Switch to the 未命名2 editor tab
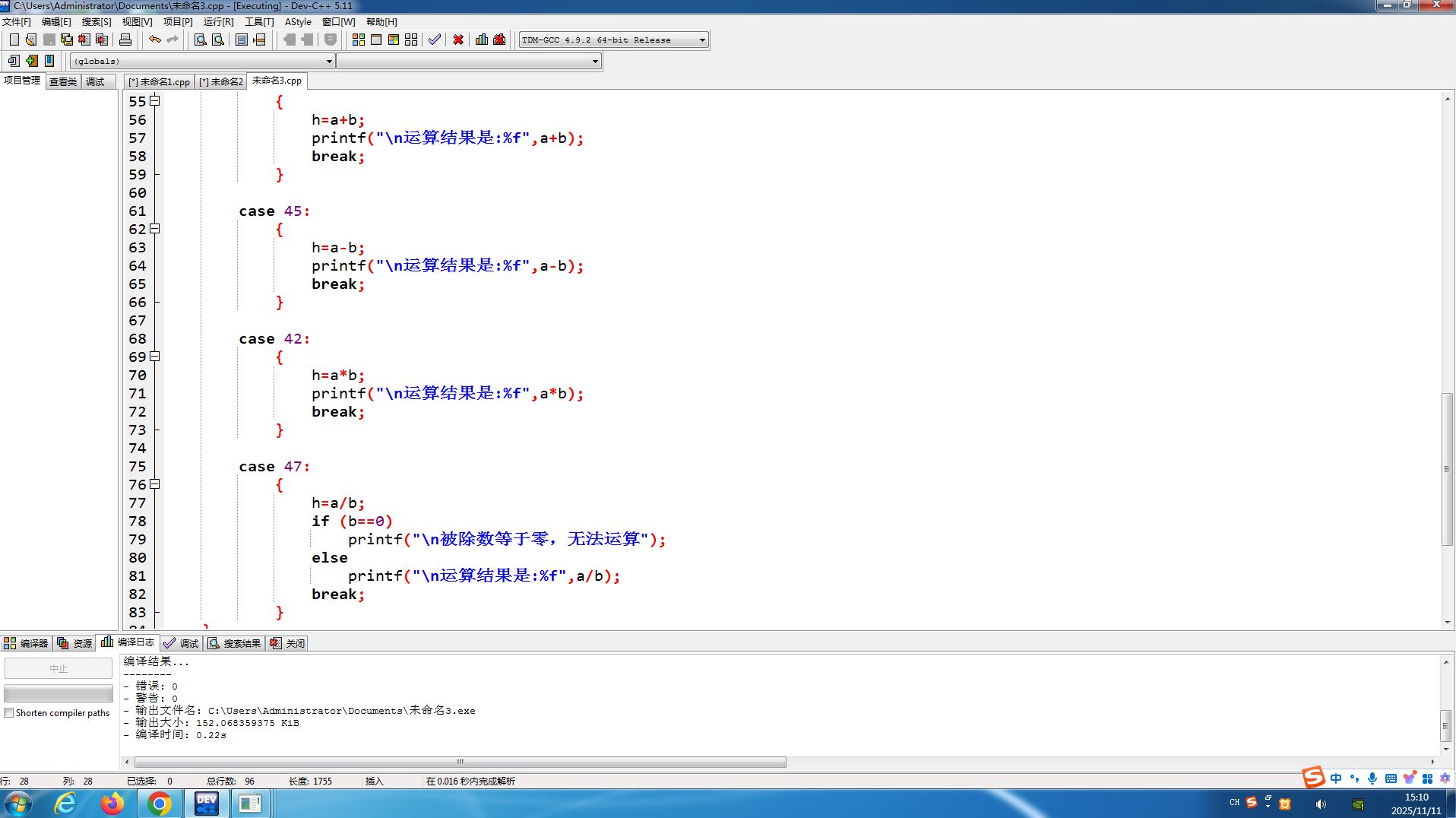 coord(221,81)
